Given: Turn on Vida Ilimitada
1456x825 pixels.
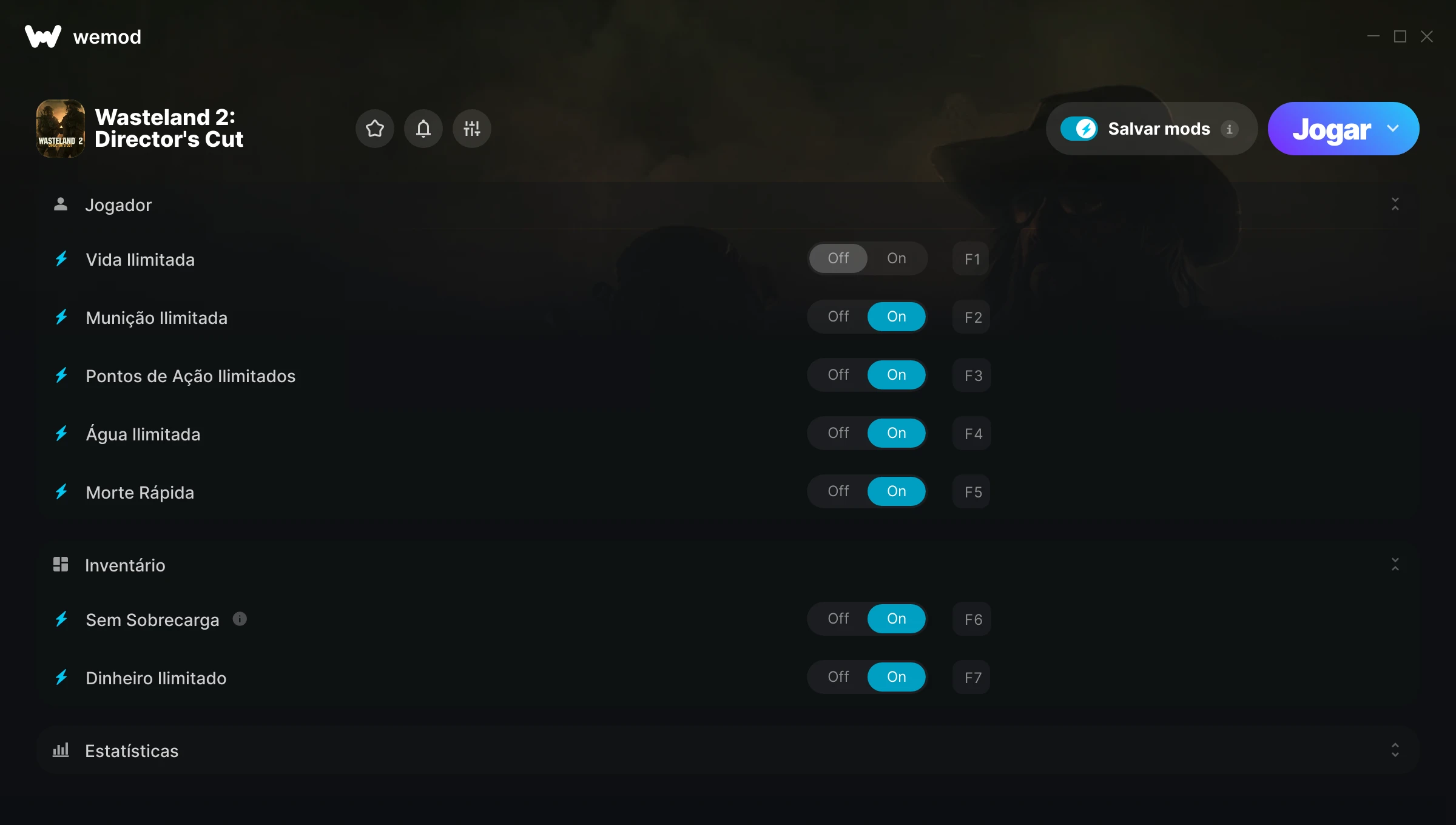Looking at the screenshot, I should (897, 258).
